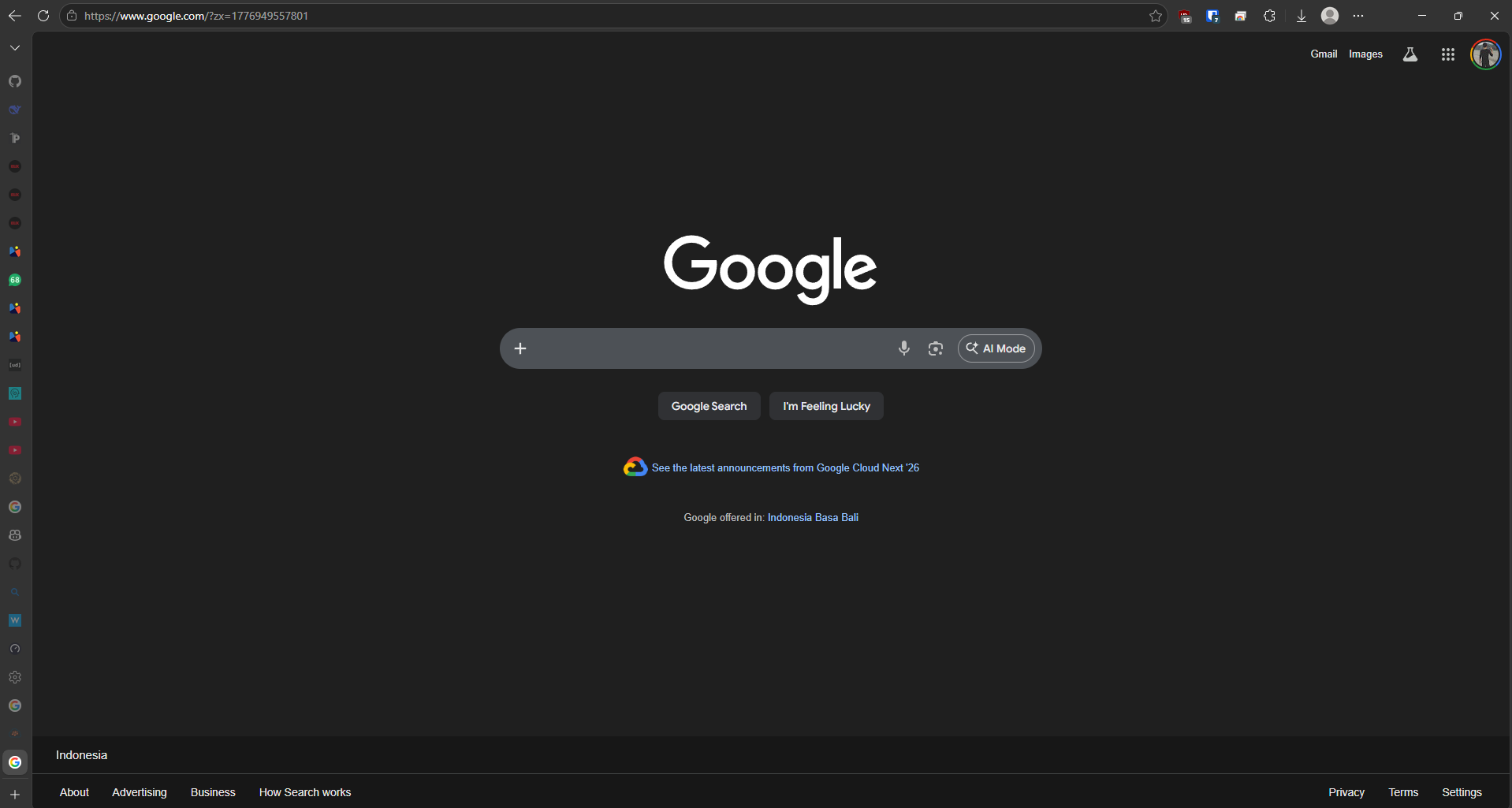This screenshot has width=1512, height=808.
Task: Open the browser Extensions icon
Action: tap(1270, 16)
